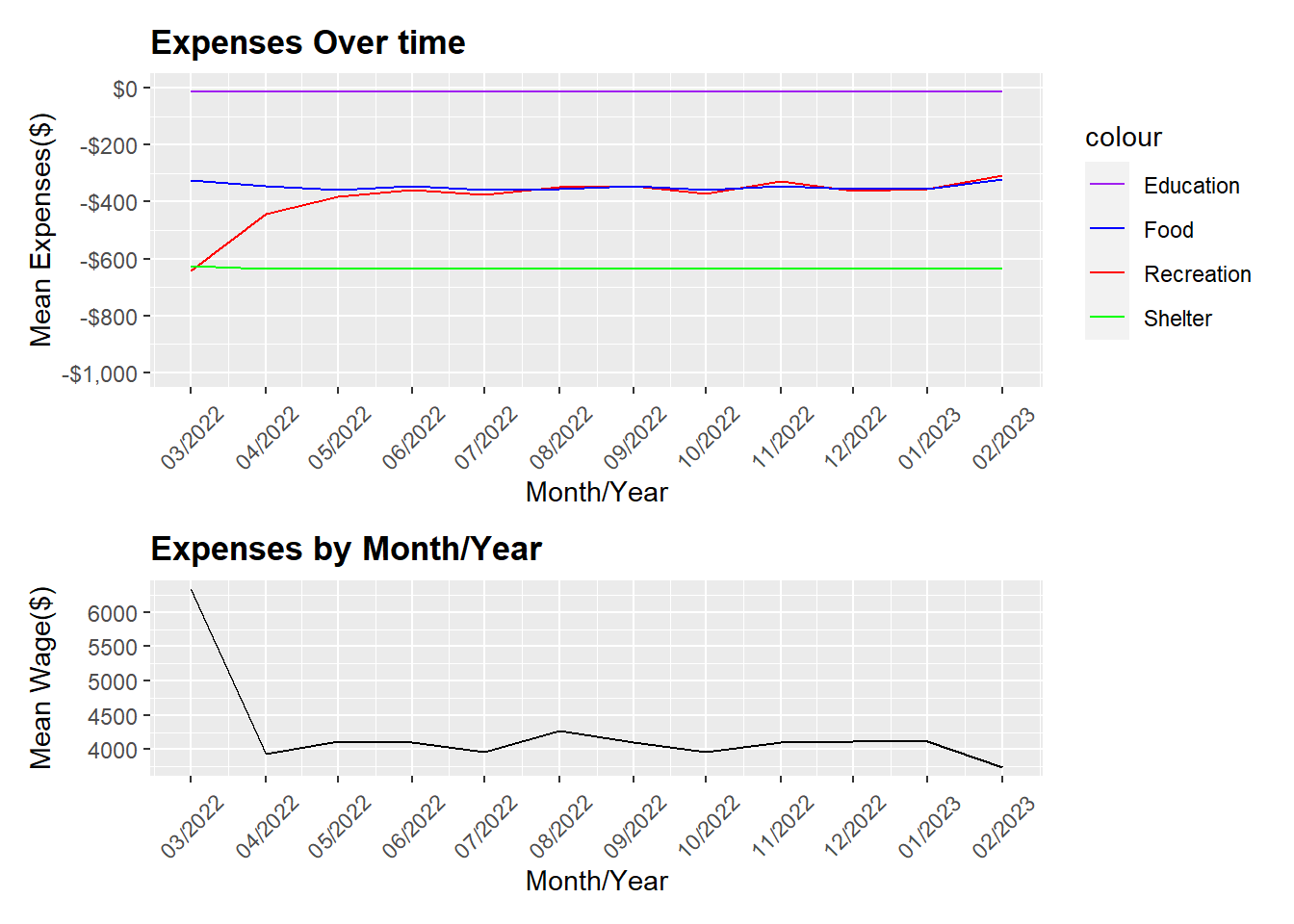
Task: Select the 'Shelter' legend label text
Action: click(x=1177, y=319)
